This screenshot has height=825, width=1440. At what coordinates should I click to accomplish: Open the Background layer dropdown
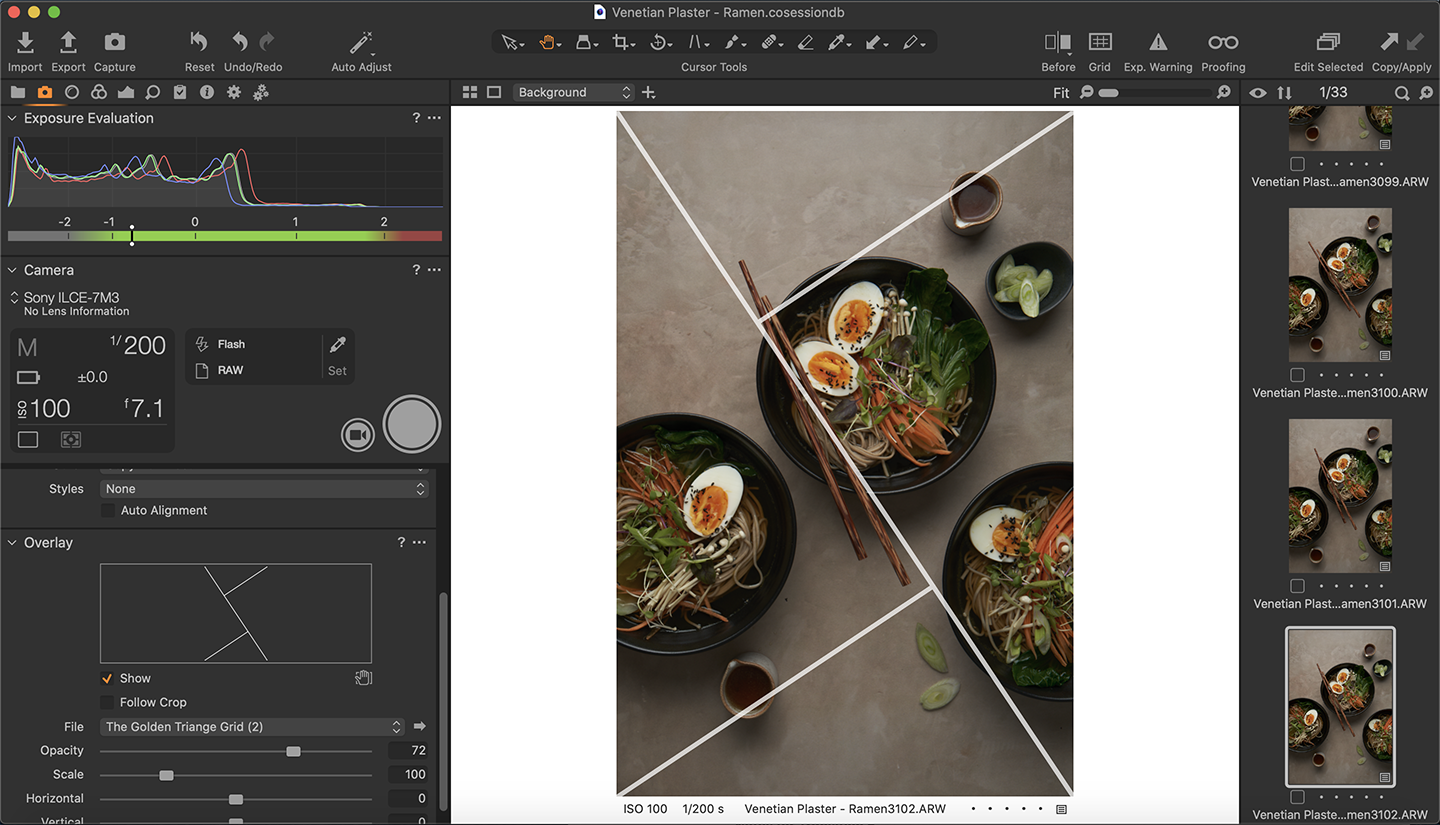pos(574,92)
